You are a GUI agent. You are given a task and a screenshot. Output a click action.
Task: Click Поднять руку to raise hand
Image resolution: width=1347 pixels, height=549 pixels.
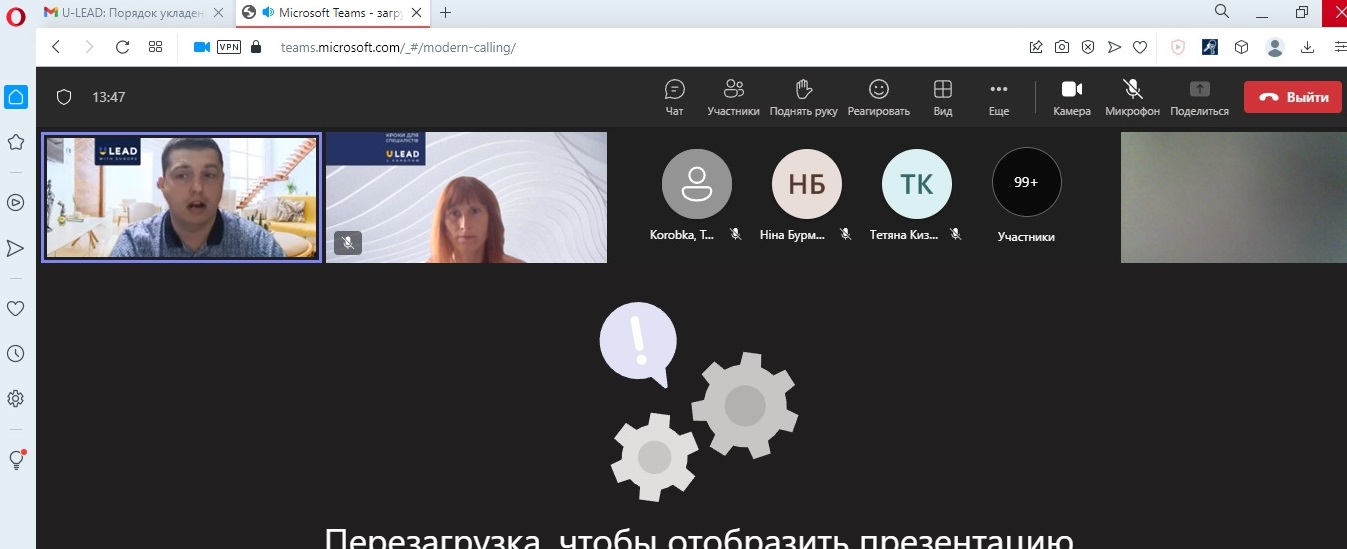pyautogui.click(x=803, y=97)
